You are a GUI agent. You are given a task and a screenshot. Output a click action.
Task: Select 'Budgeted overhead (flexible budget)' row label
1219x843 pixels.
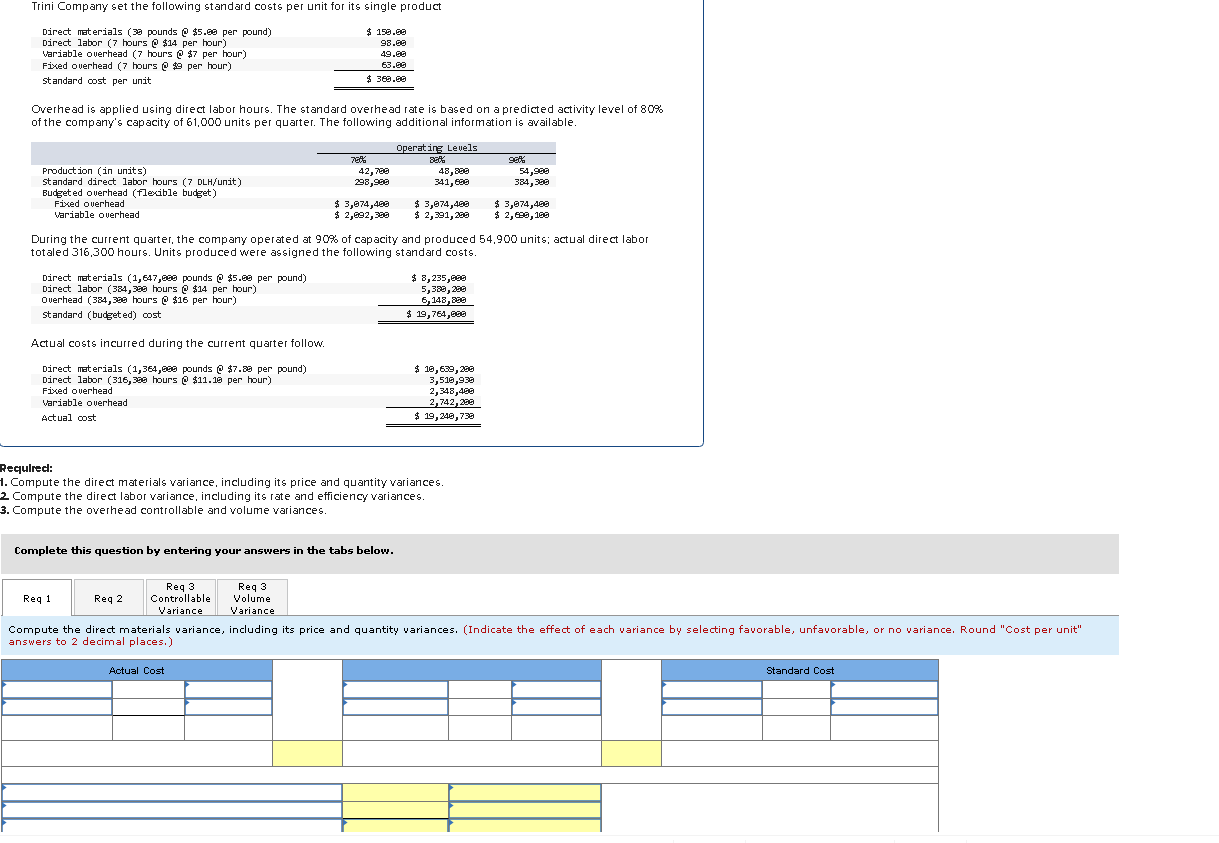tap(129, 192)
